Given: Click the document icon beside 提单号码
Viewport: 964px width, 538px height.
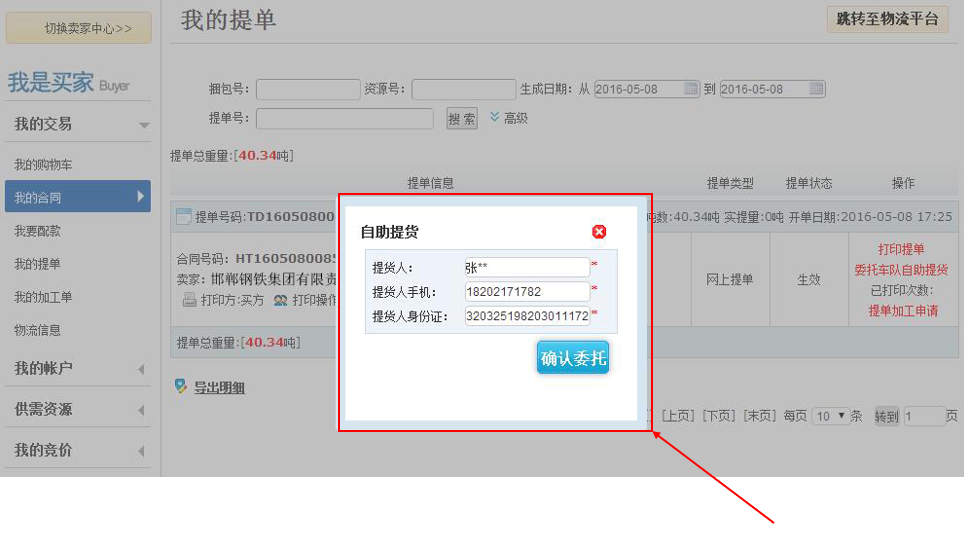Looking at the screenshot, I should click(183, 216).
